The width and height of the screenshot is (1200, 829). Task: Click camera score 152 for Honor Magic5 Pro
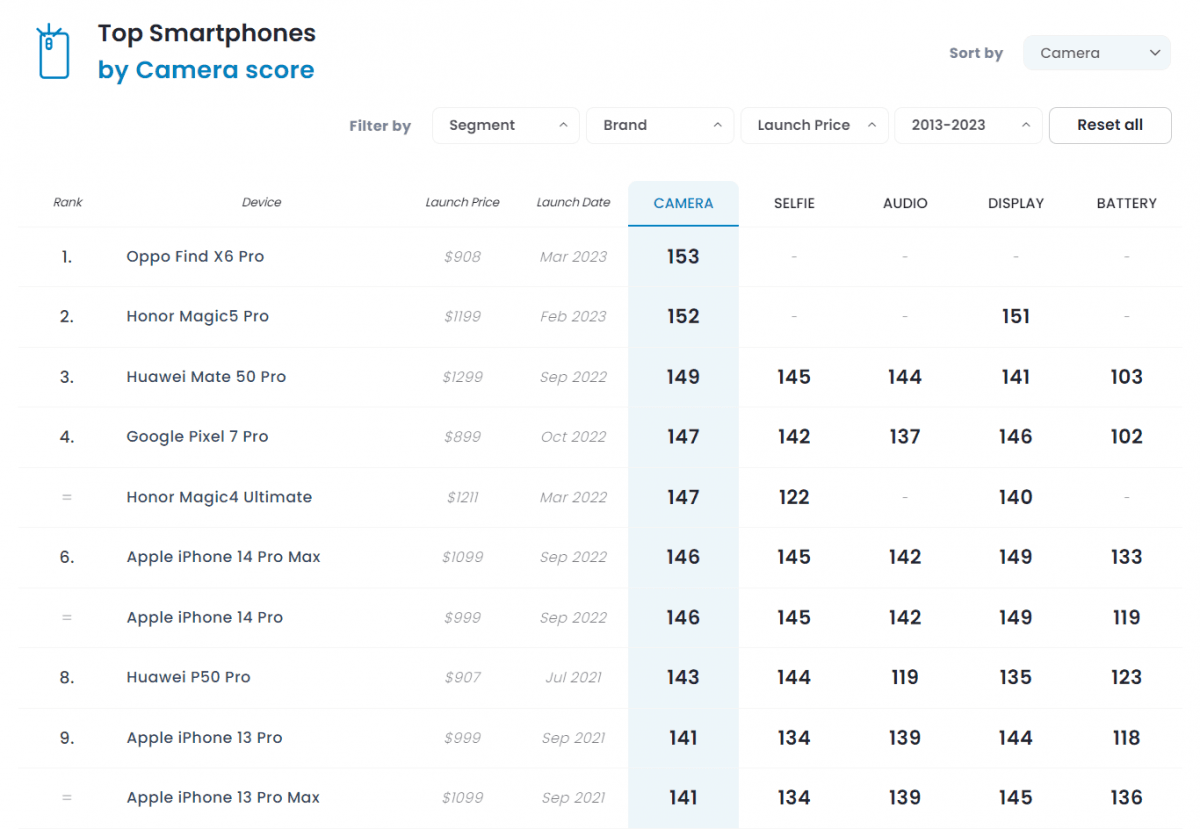[683, 316]
